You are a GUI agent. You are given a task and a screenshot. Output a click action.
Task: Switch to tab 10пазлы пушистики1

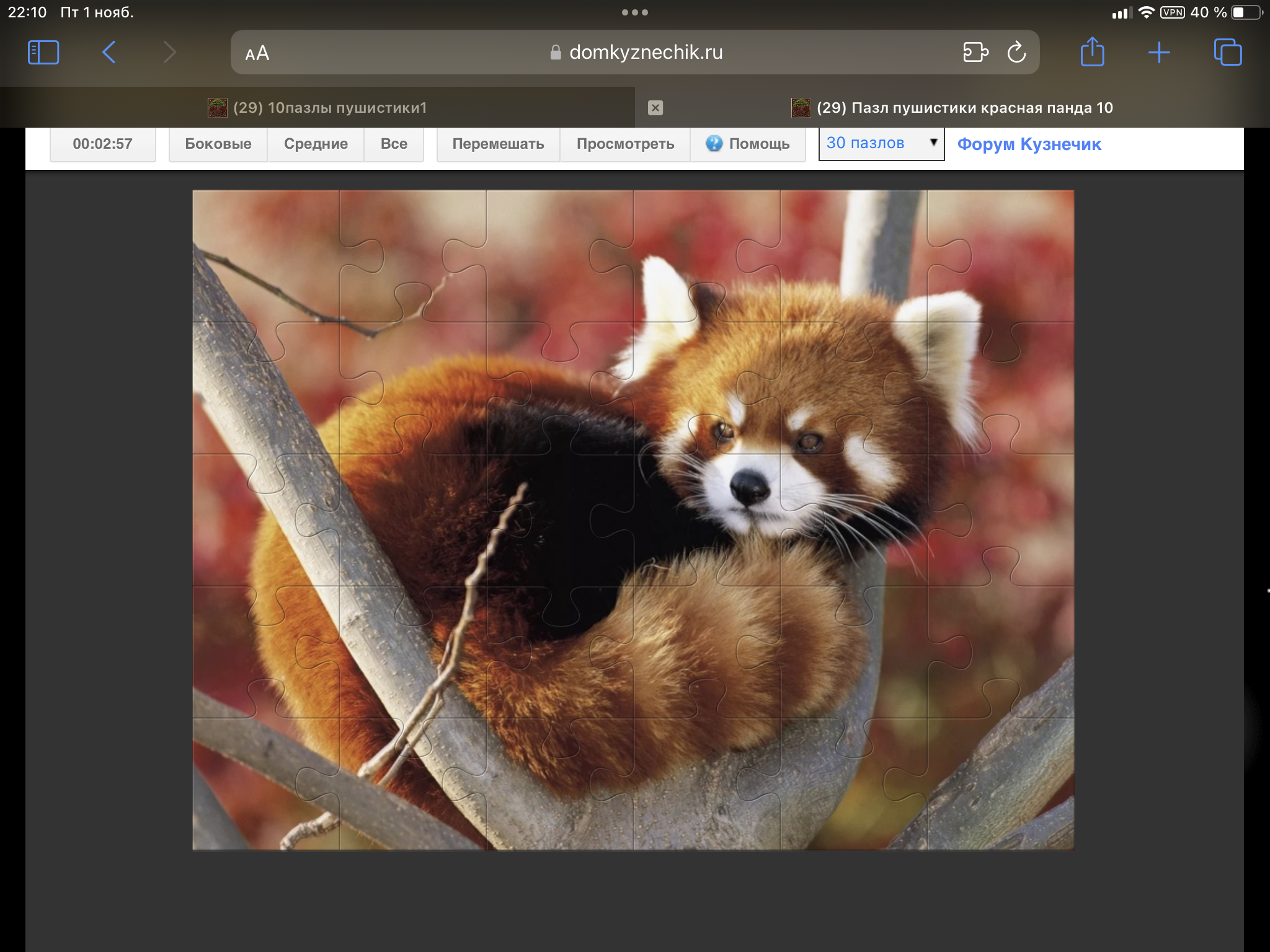317,107
